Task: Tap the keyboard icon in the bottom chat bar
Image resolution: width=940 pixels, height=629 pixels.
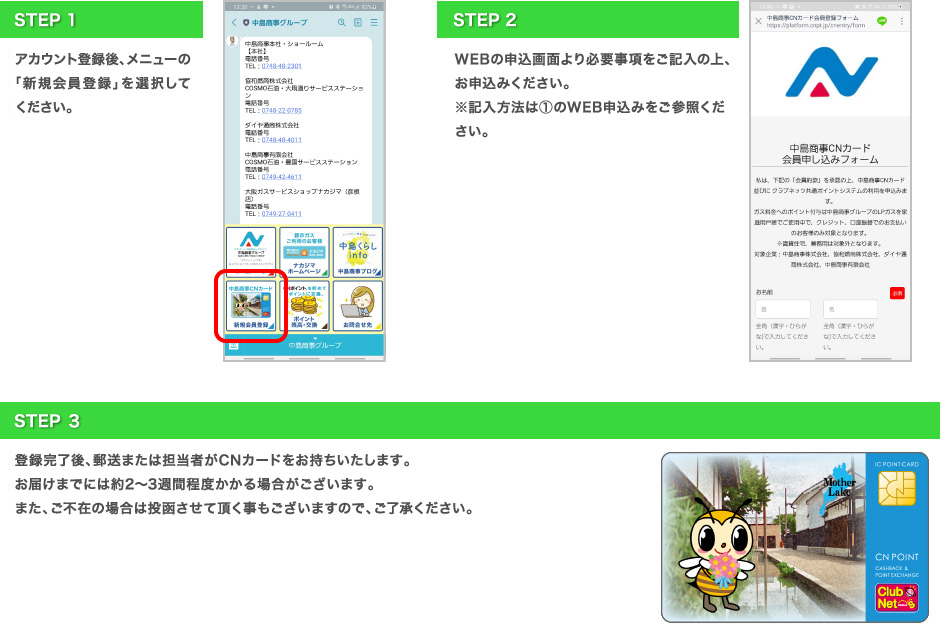Action: (234, 345)
